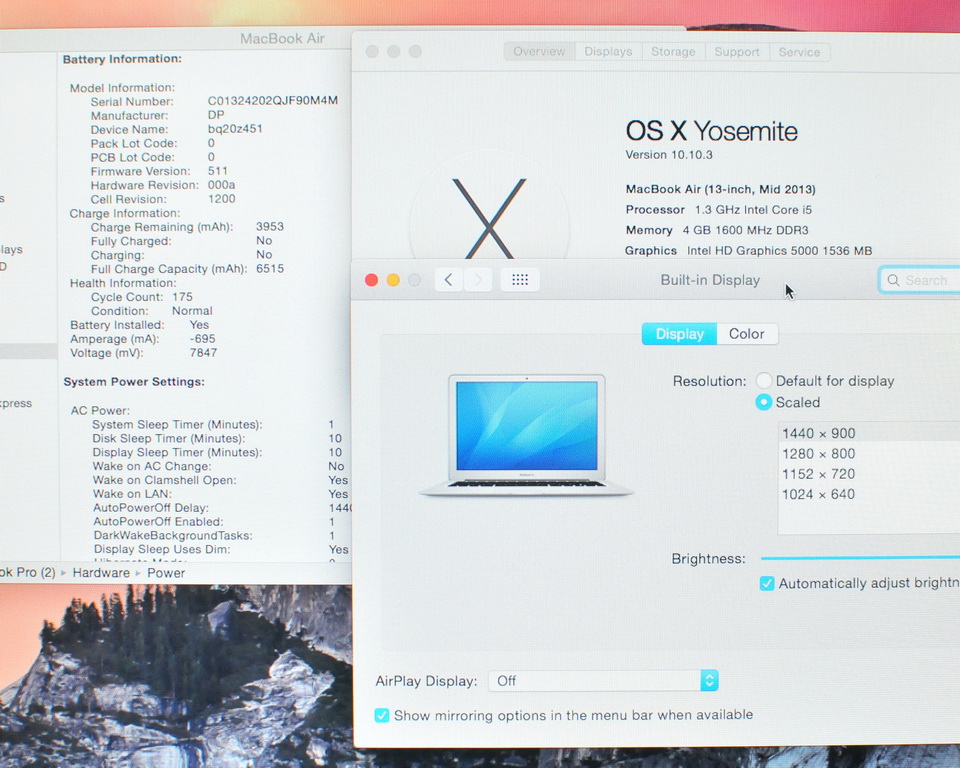Select Cycle Count value 175
The image size is (960, 768).
tap(182, 296)
